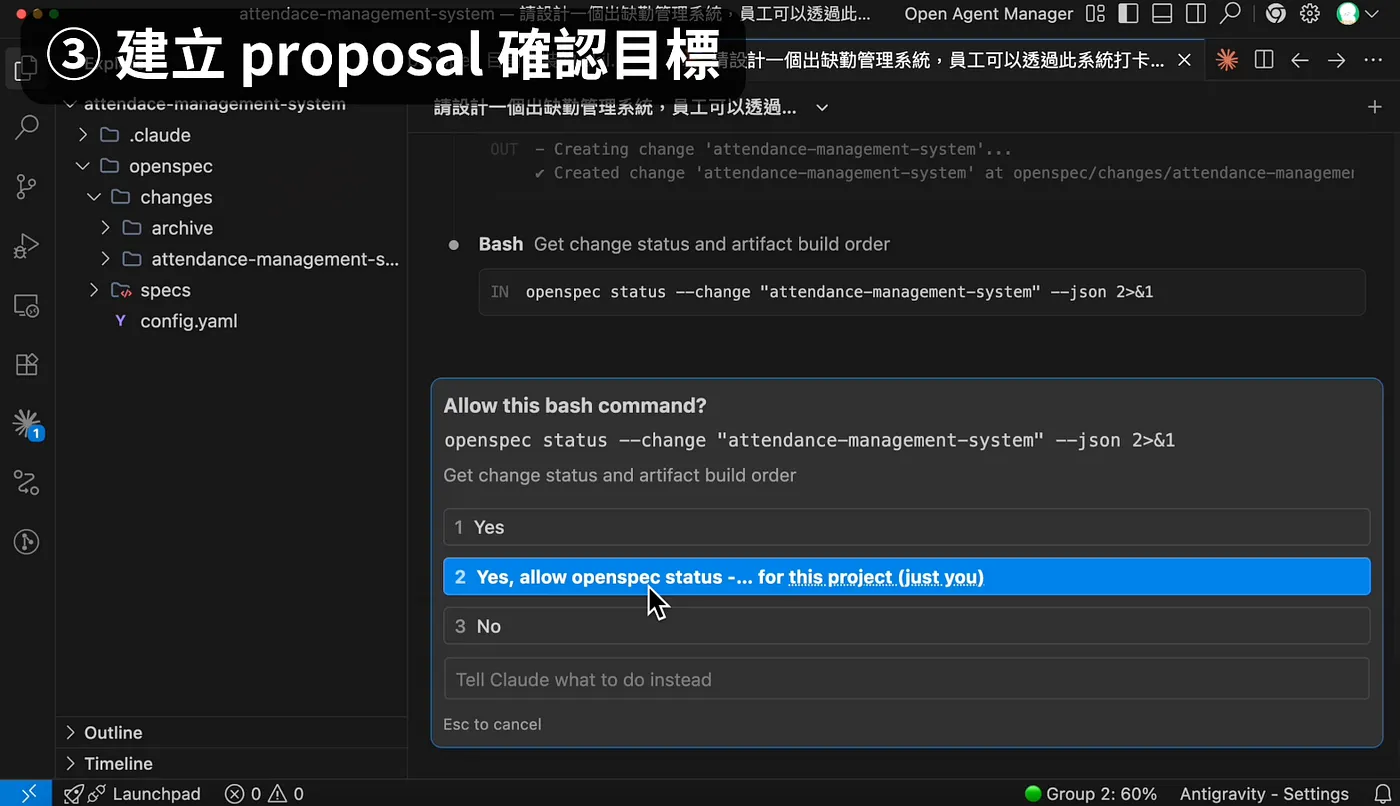
Task: Split the editor to the right
Action: 1264,60
